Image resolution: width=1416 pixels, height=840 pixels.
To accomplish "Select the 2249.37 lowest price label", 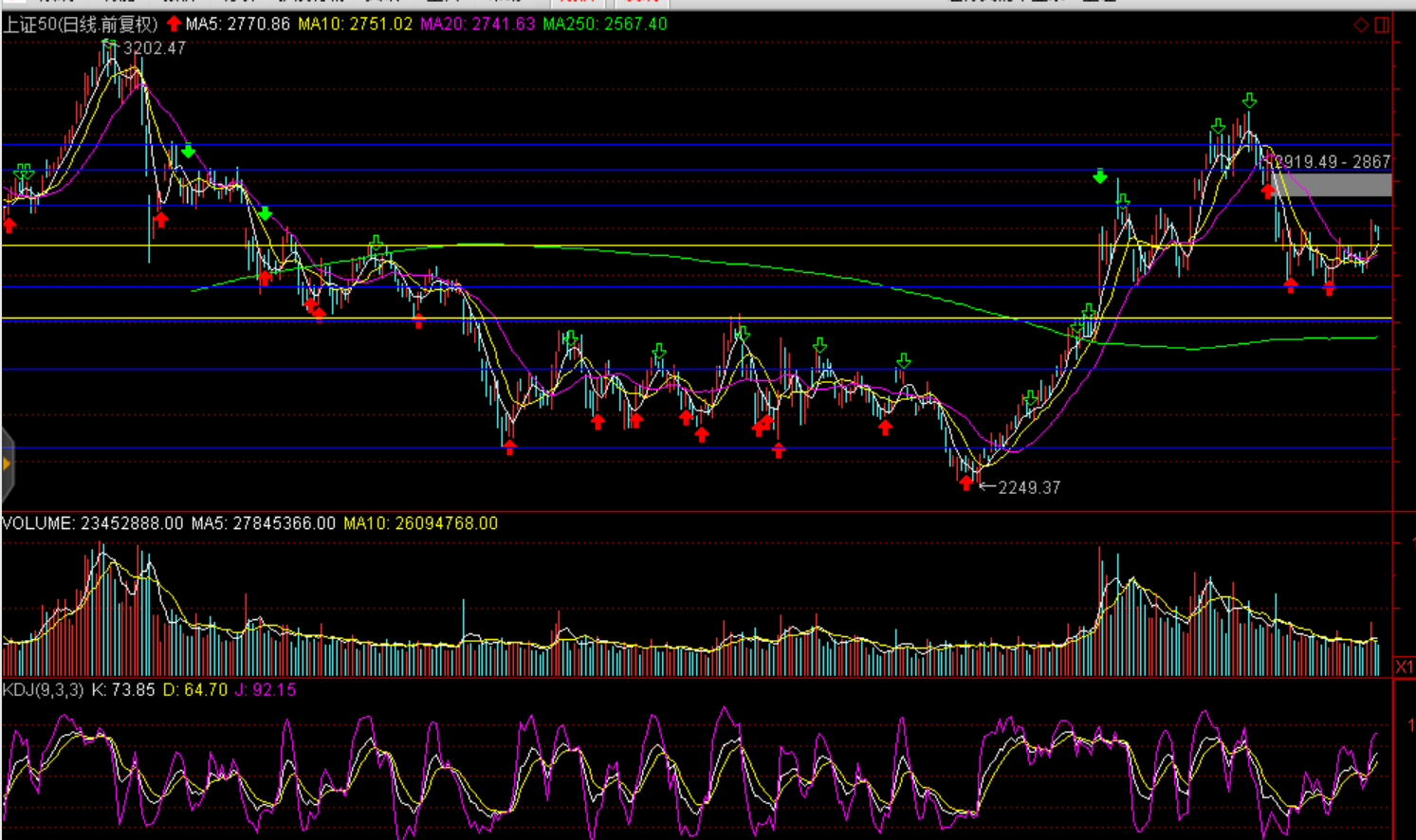I will click(x=1029, y=487).
